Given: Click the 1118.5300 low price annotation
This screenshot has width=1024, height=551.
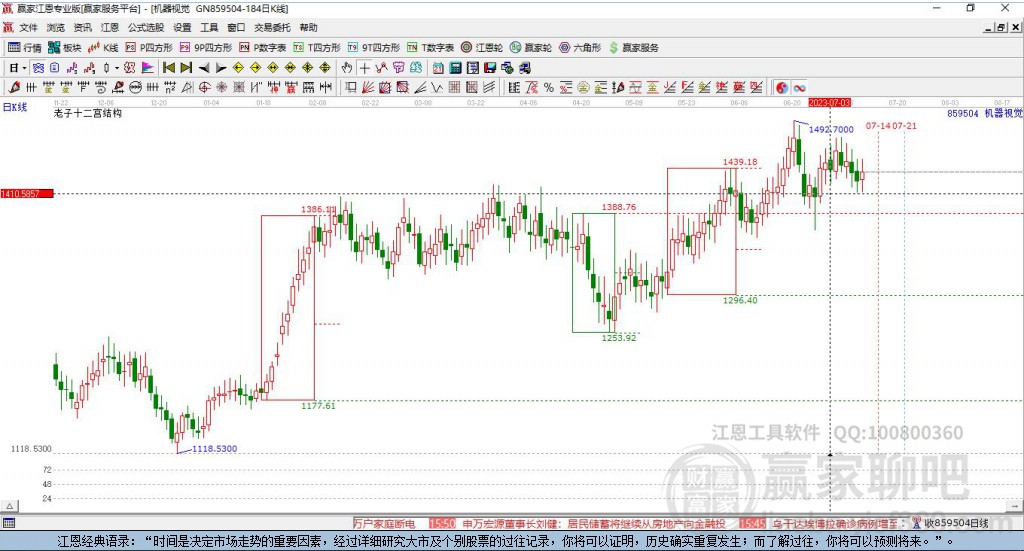Looking at the screenshot, I should pyautogui.click(x=214, y=449).
